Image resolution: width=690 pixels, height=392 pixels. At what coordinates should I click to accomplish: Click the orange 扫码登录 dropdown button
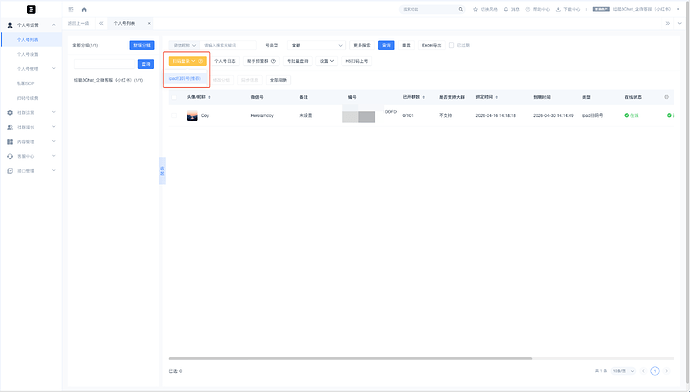tap(187, 61)
